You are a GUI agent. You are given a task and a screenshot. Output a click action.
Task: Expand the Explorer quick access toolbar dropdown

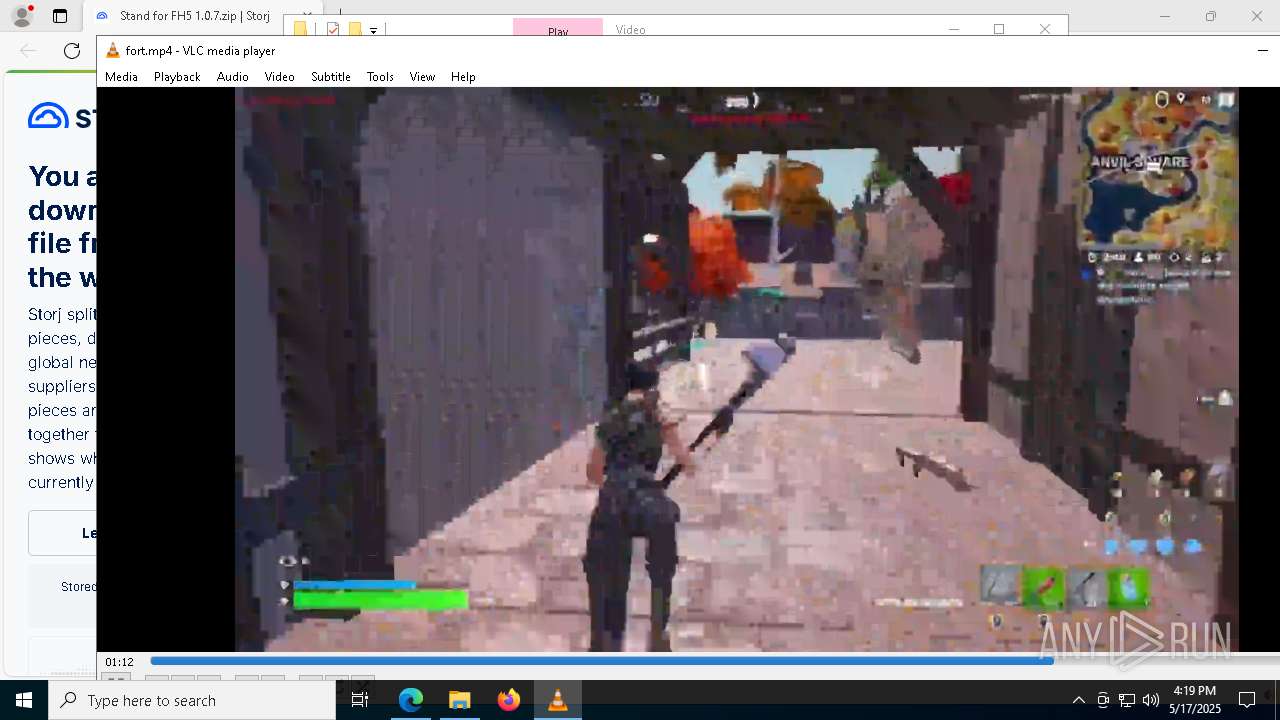(374, 30)
